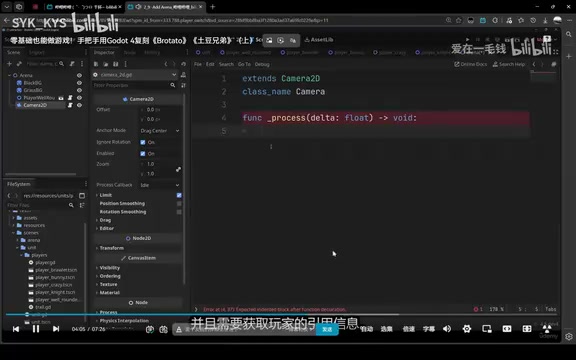Viewport: 576px width, 360px height.
Task: Open the Anchor Mode dropdown
Action: pyautogui.click(x=159, y=131)
